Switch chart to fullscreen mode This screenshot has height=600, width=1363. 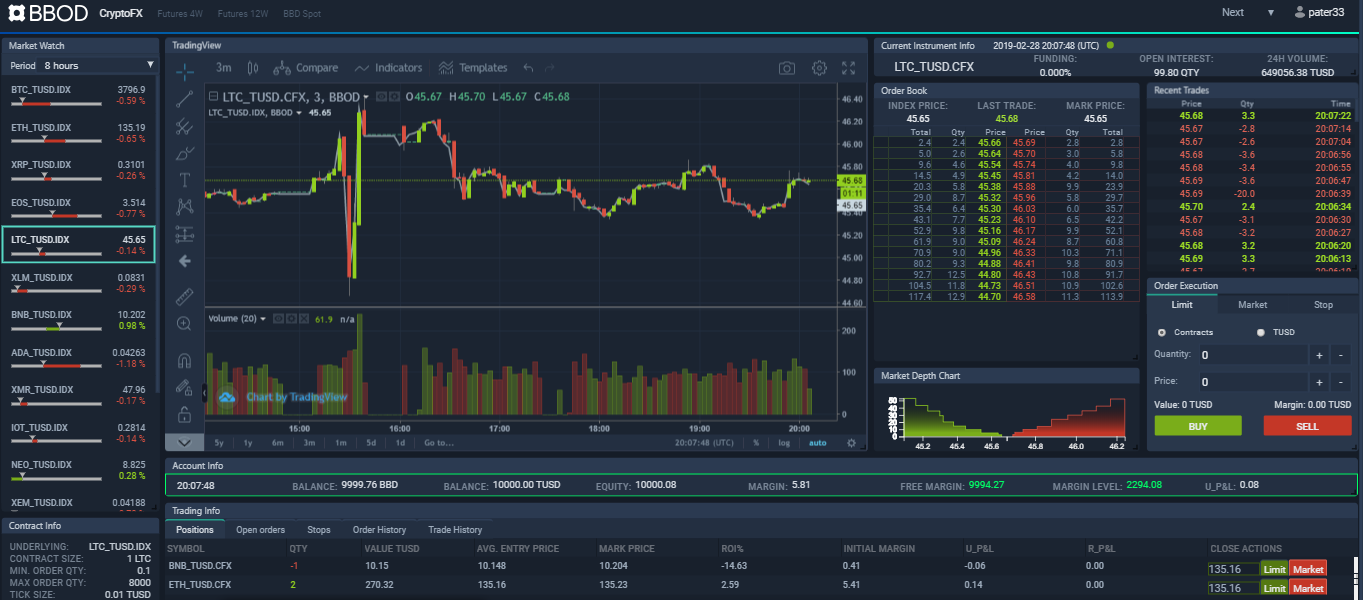click(849, 68)
